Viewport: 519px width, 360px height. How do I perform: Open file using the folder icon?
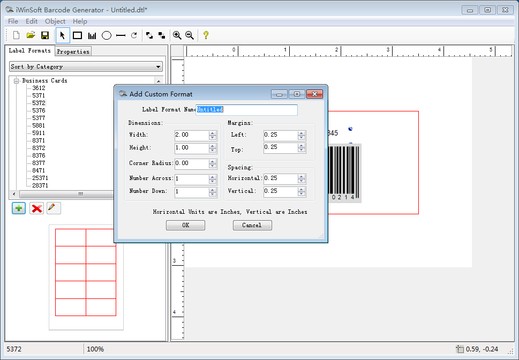31,35
